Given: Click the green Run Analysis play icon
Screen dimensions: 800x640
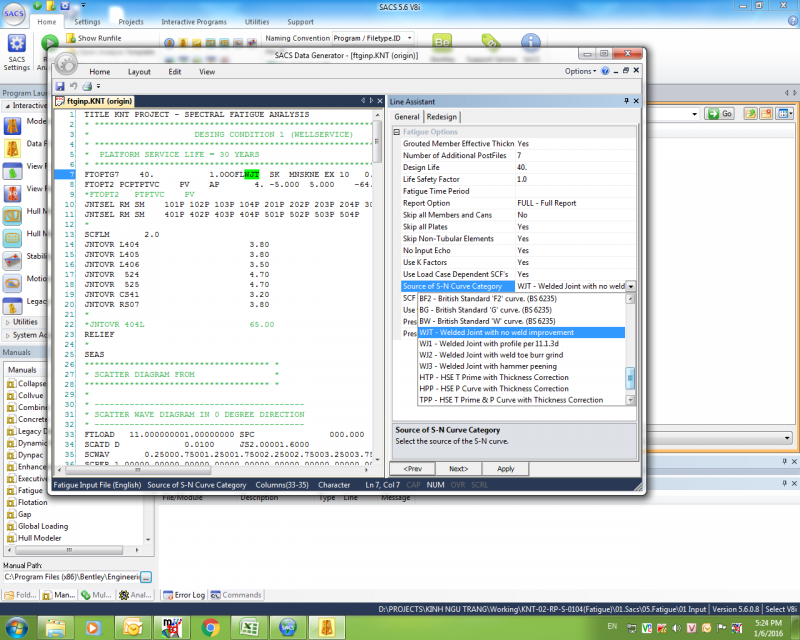Looking at the screenshot, I should (x=49, y=42).
